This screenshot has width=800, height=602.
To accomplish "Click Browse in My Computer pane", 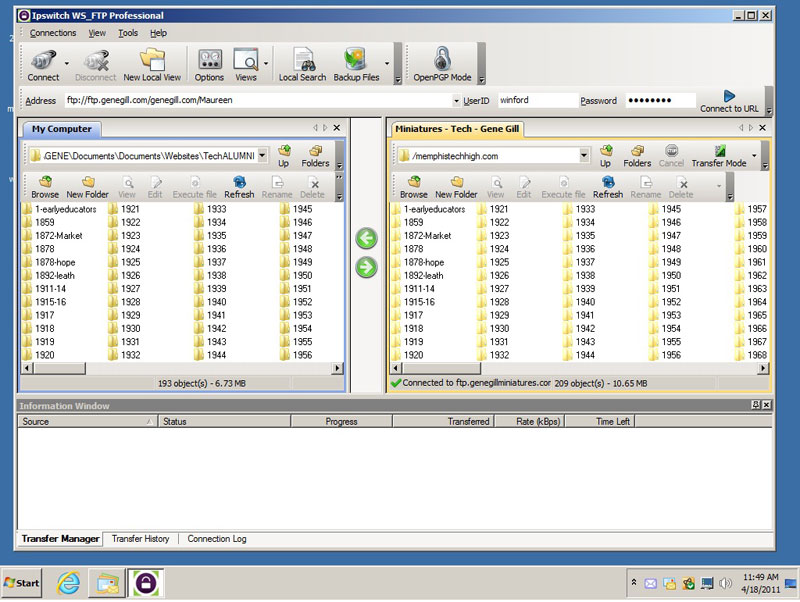I will pos(45,187).
